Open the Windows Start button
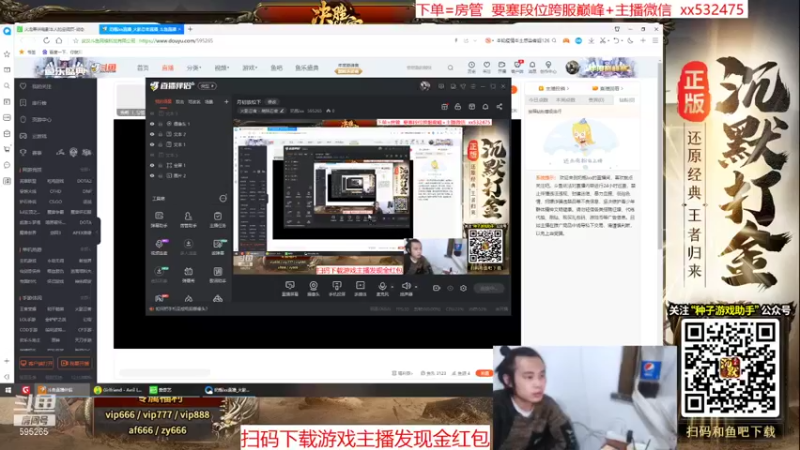The height and width of the screenshot is (450, 800). coord(8,390)
